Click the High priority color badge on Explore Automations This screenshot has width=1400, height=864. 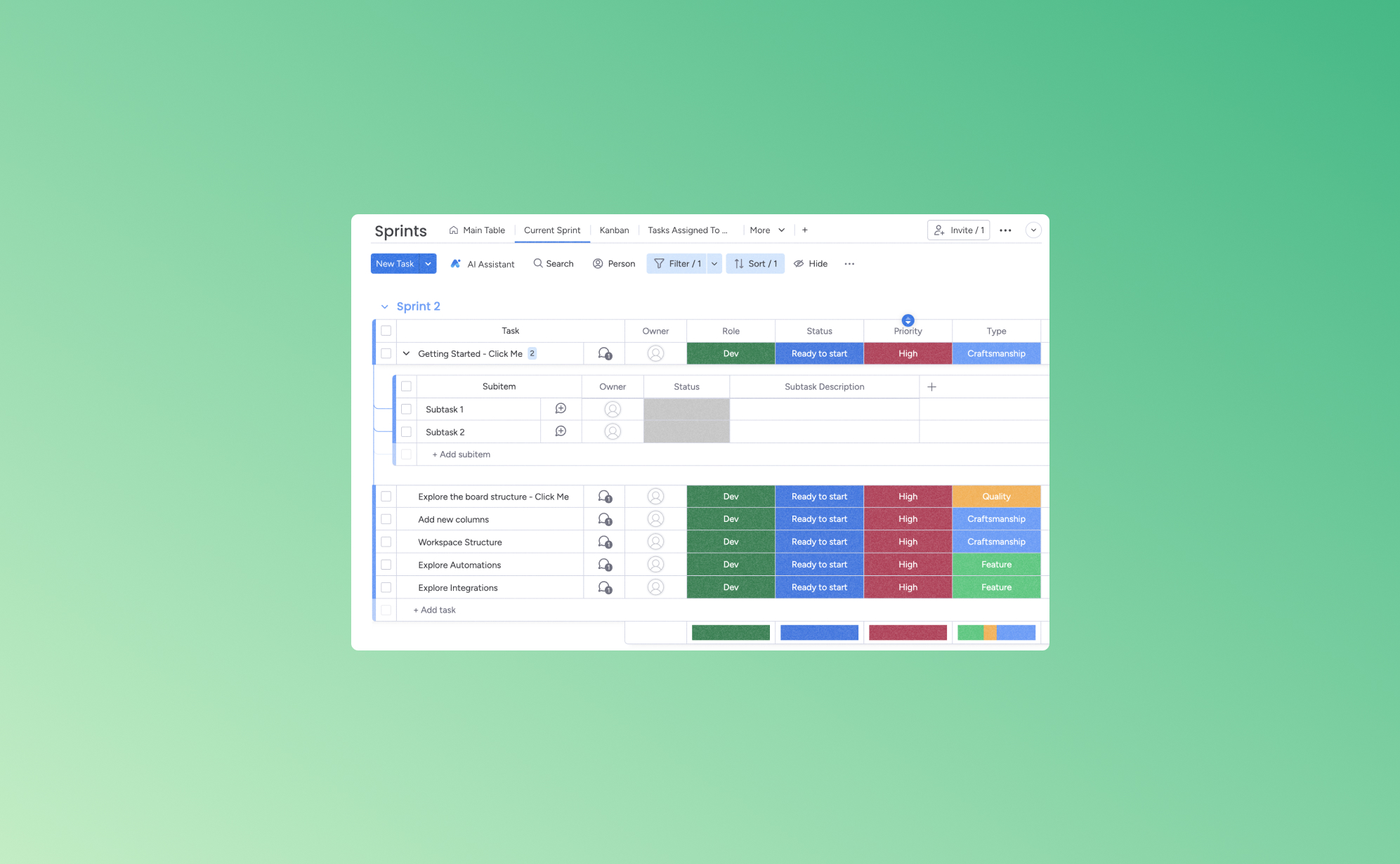(x=907, y=564)
